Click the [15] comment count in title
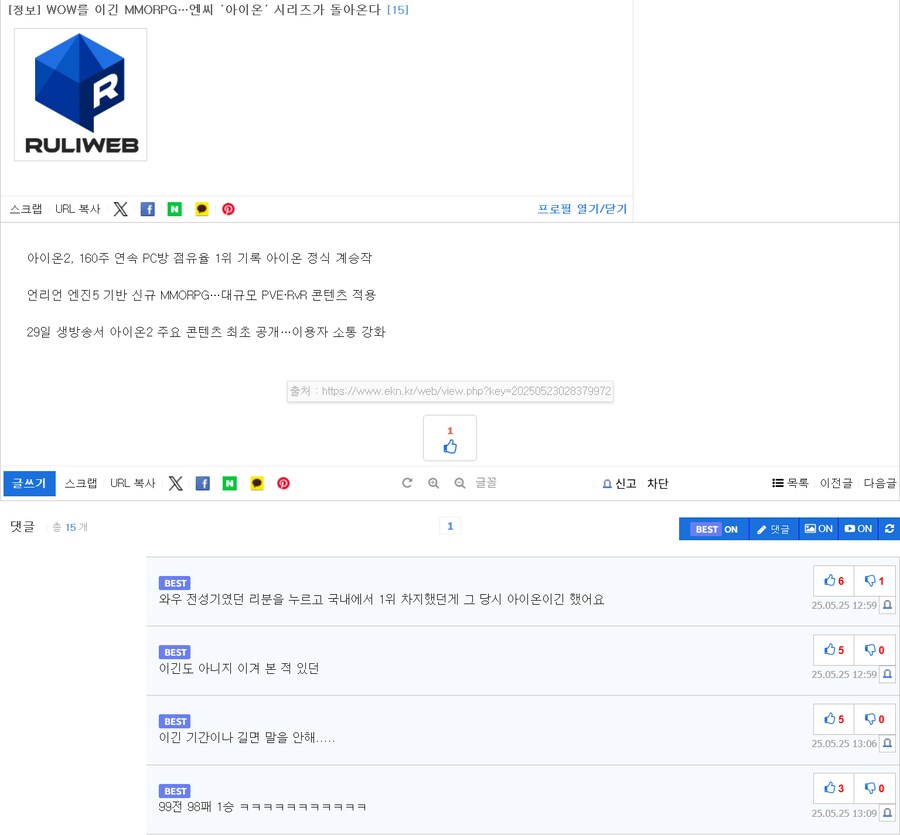900x835 pixels. point(398,10)
